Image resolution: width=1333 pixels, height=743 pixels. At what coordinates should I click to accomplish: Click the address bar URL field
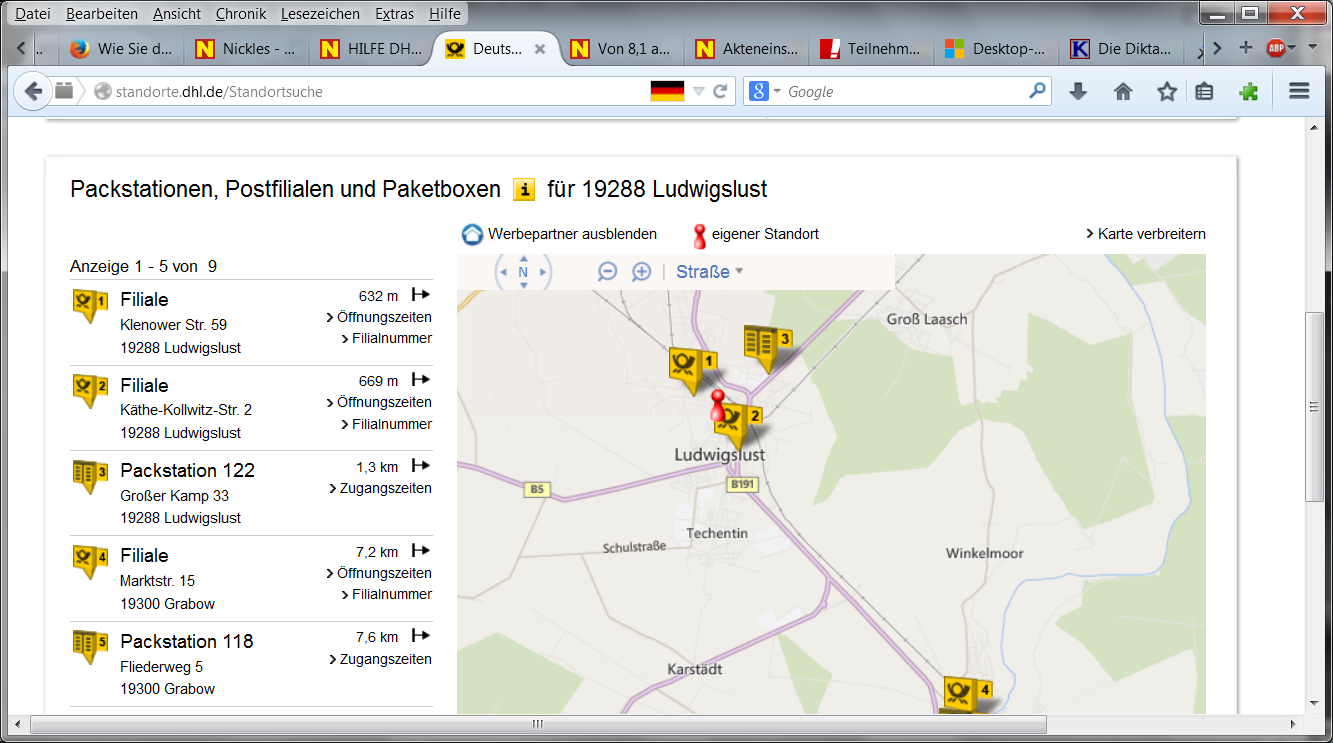[x=380, y=91]
